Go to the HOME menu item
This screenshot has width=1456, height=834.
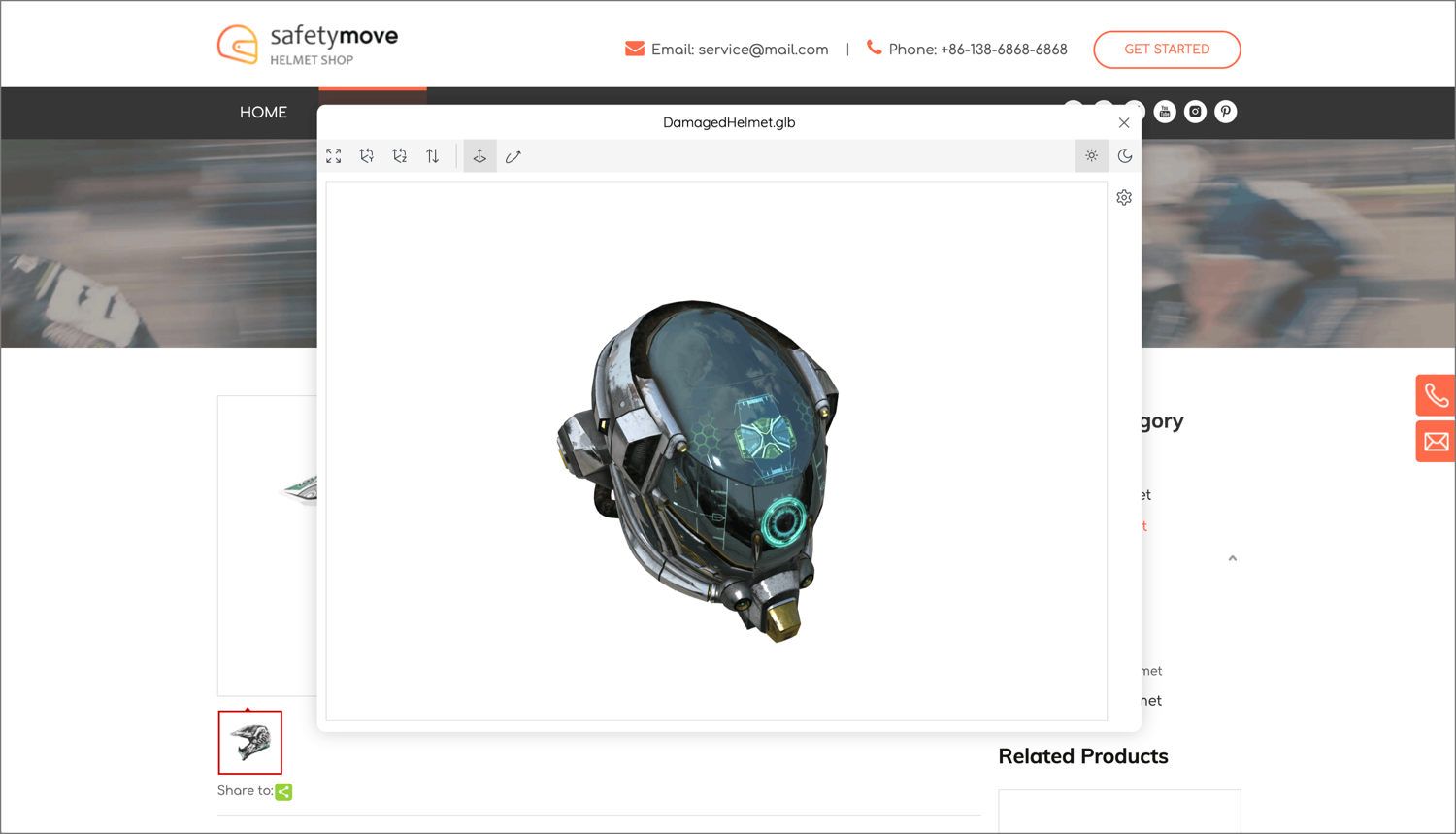[x=263, y=113]
